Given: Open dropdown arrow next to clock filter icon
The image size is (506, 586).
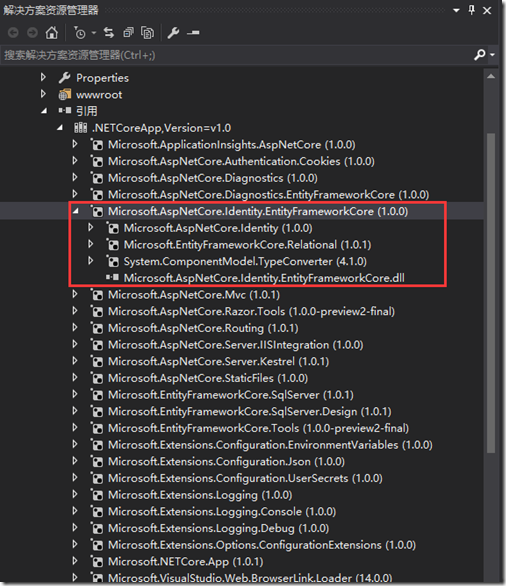Looking at the screenshot, I should pyautogui.click(x=94, y=33).
